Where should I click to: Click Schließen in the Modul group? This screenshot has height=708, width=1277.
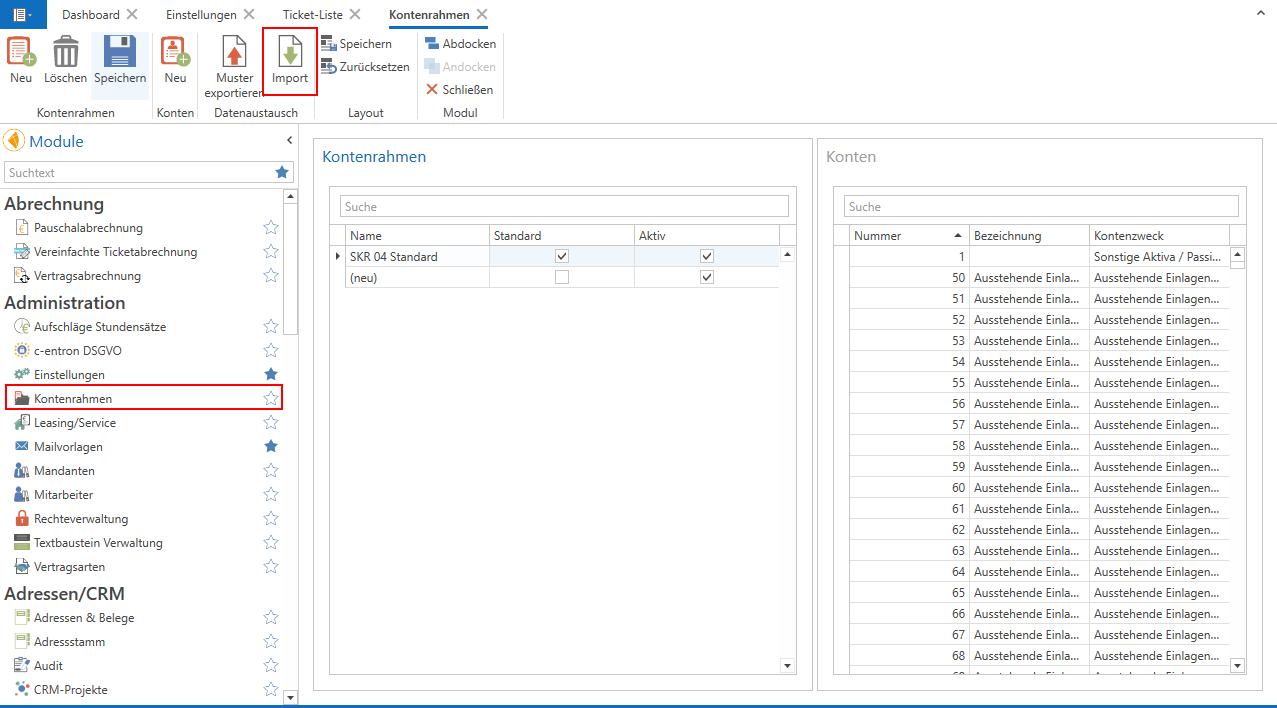(459, 90)
